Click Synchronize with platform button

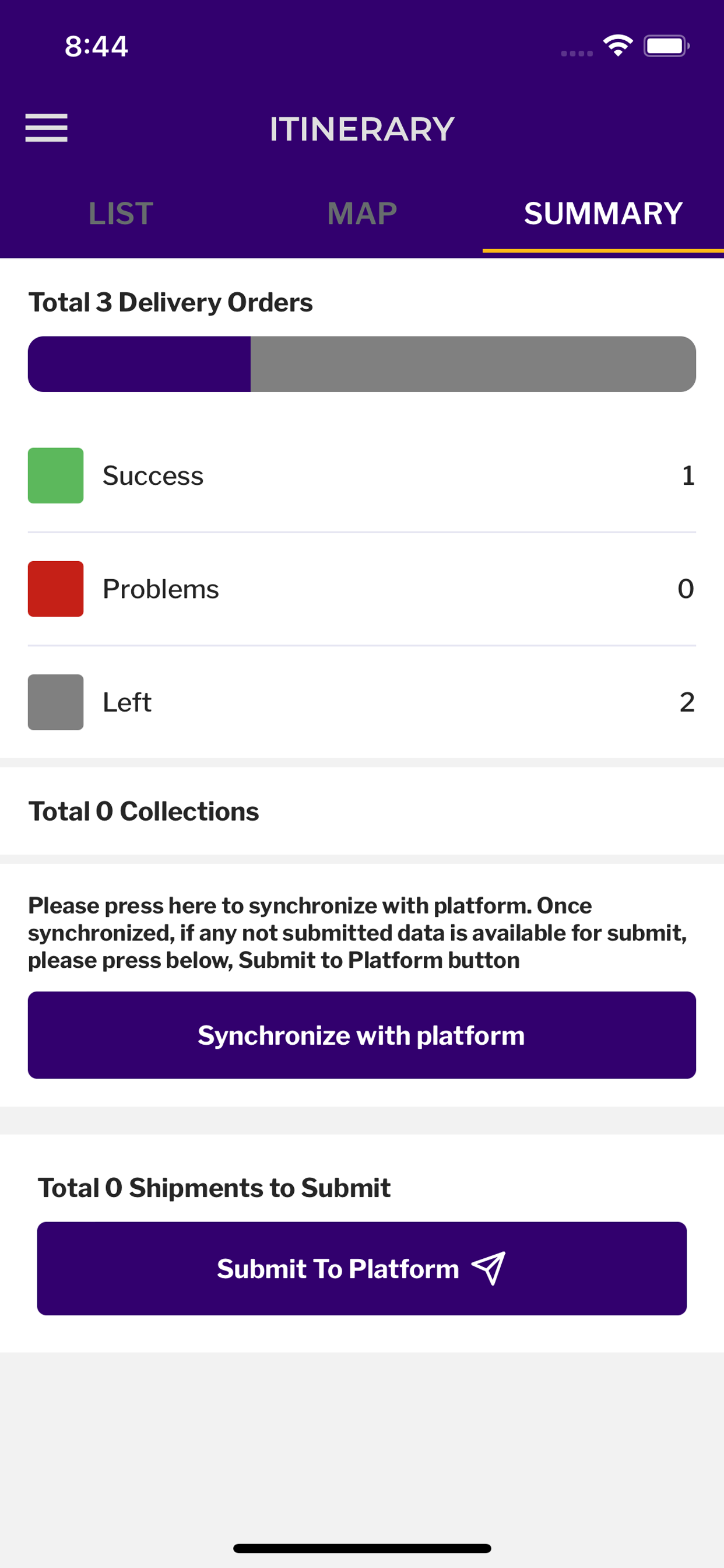point(362,1035)
